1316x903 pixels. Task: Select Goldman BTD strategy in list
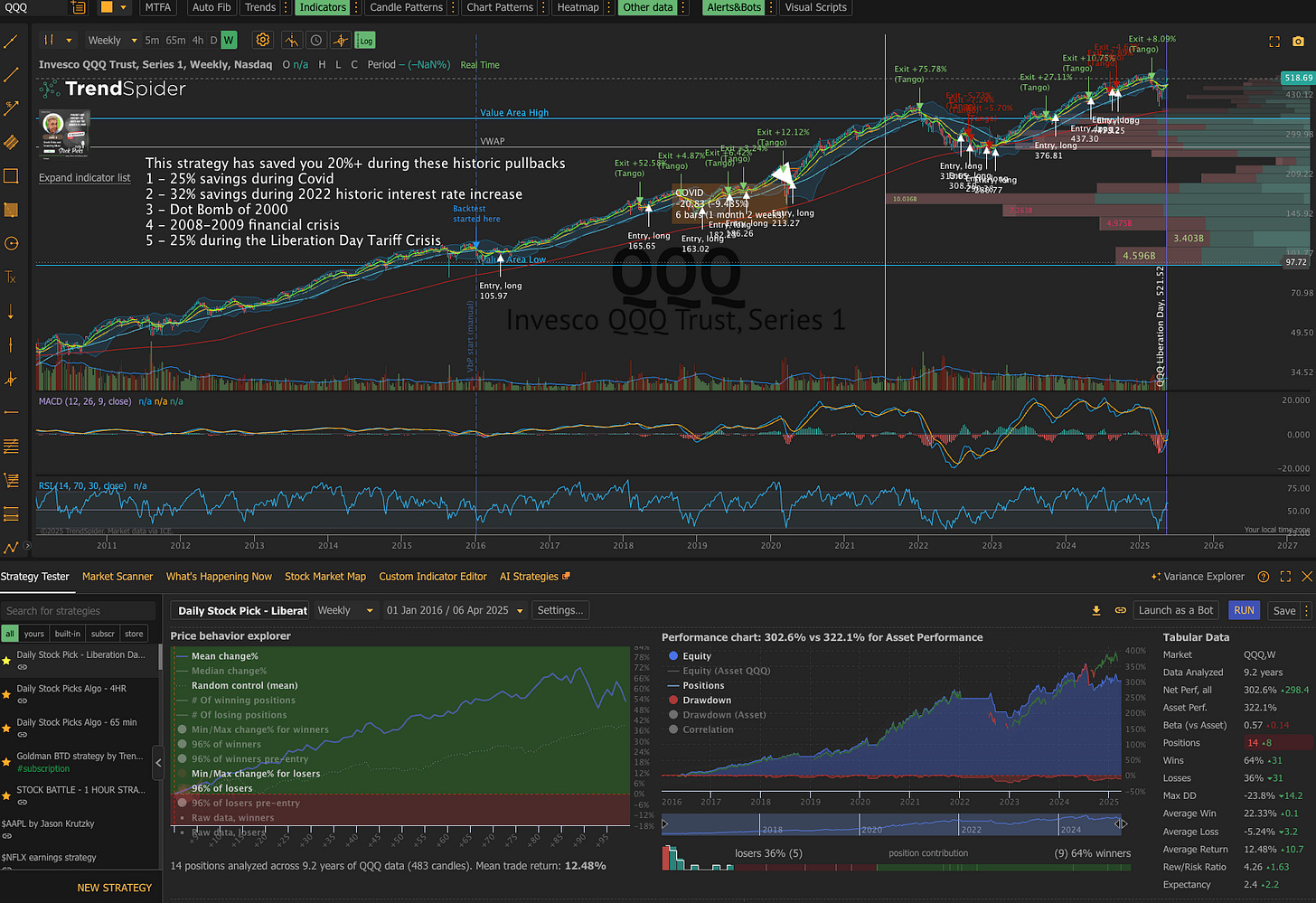(x=80, y=762)
